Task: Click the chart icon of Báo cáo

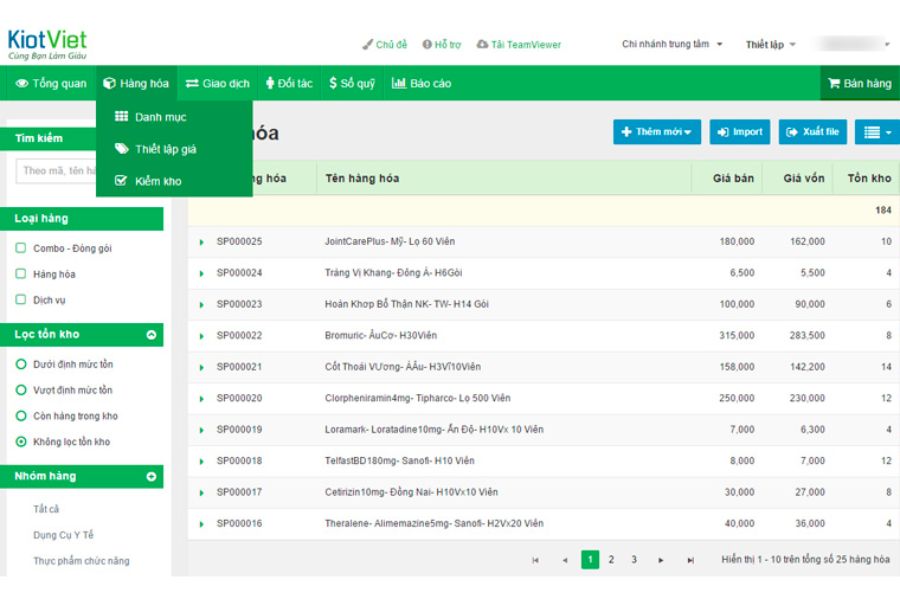Action: (399, 83)
